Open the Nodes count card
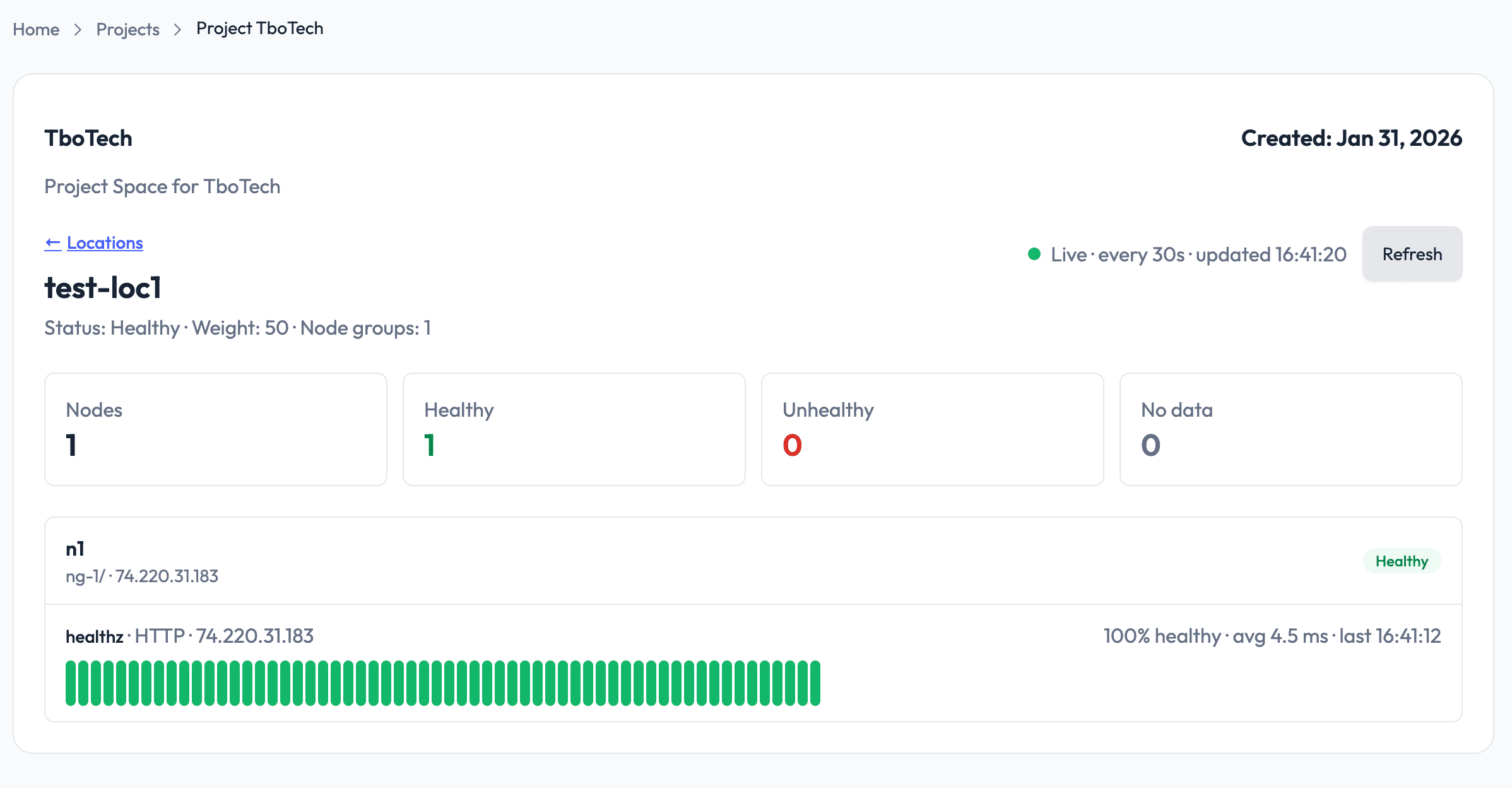The image size is (1512, 788). [x=216, y=429]
